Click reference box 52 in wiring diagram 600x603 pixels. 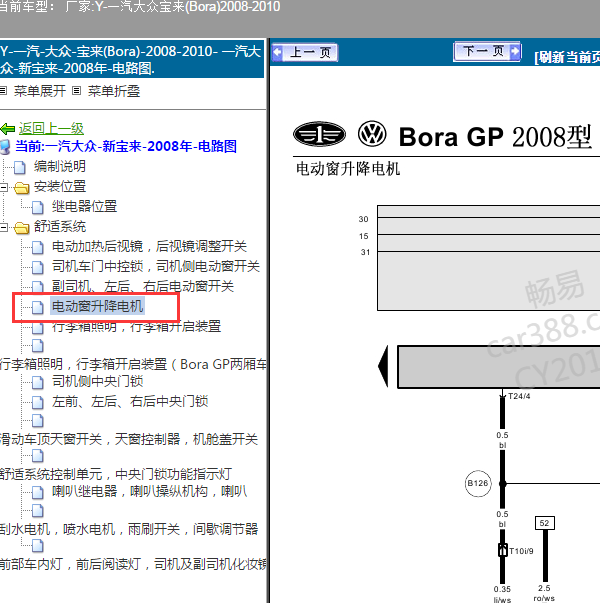pyautogui.click(x=545, y=523)
